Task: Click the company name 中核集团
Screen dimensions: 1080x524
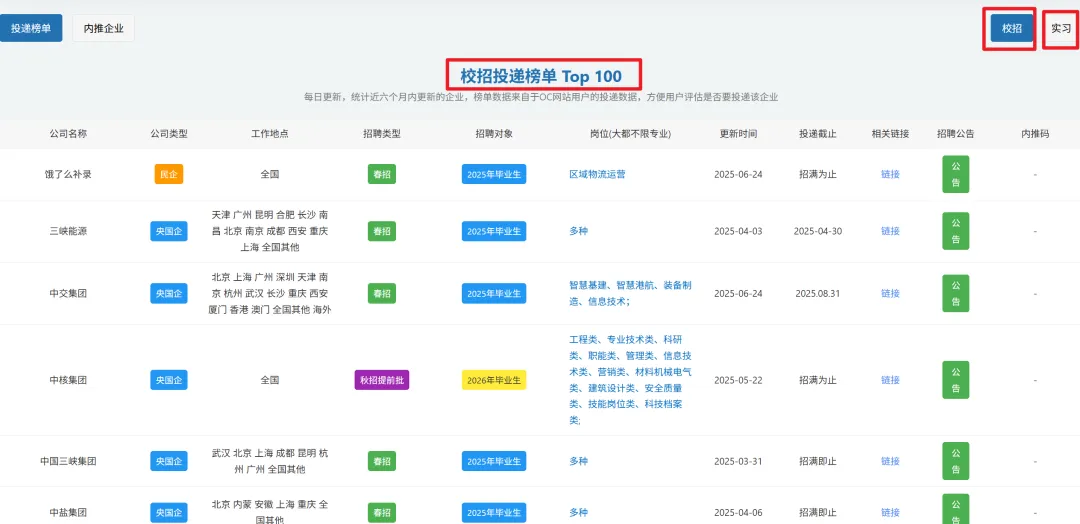Action: pos(68,380)
